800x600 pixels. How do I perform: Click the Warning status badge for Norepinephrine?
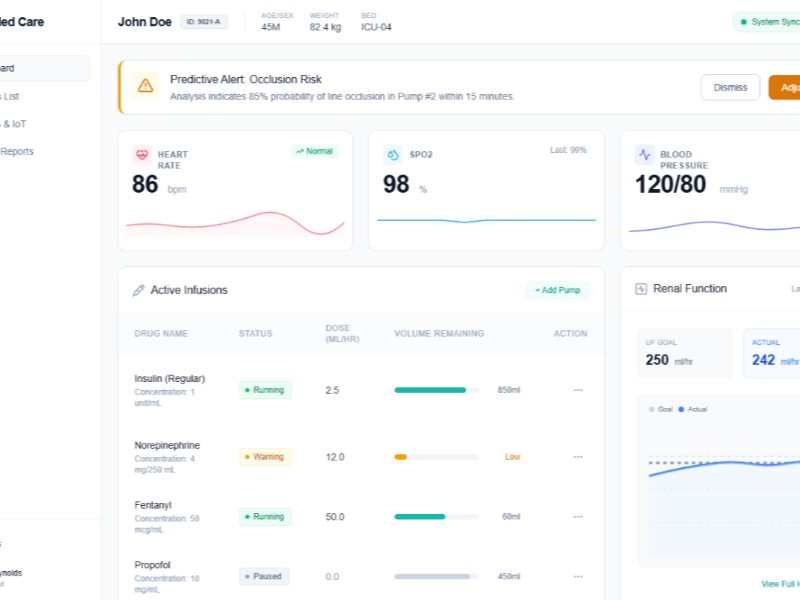[265, 457]
